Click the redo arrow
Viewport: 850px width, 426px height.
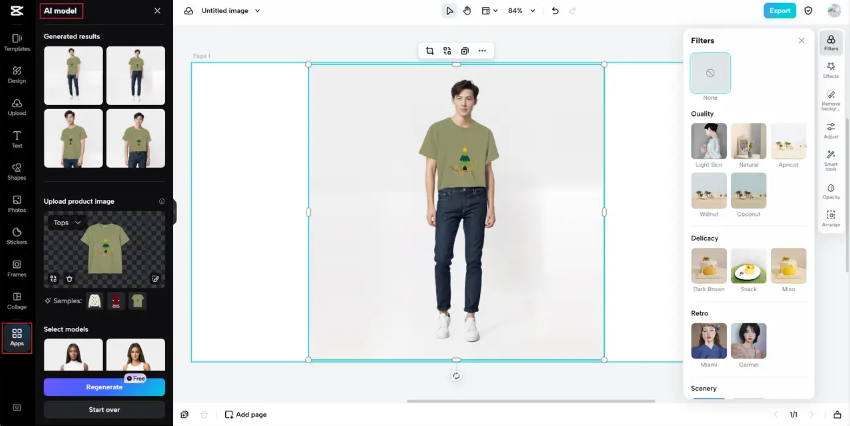click(572, 11)
